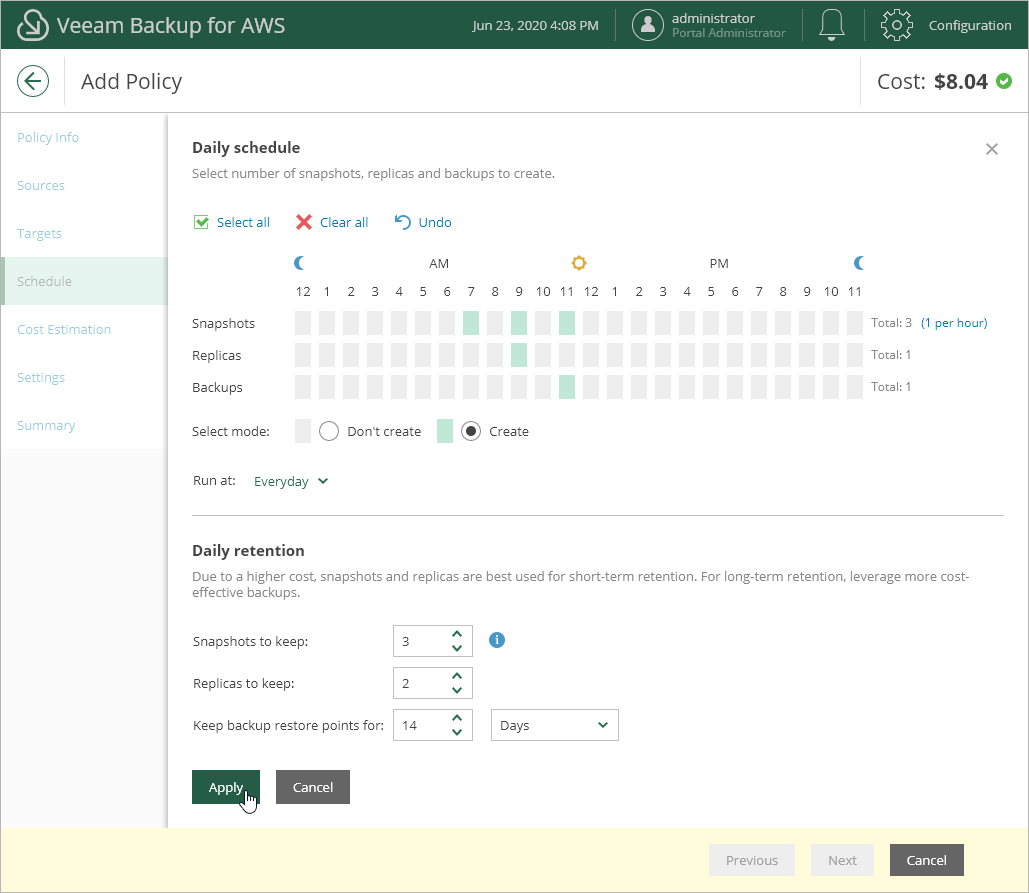Toggle the Snapshots 12 AM cell
Image resolution: width=1029 pixels, height=893 pixels.
pos(303,323)
